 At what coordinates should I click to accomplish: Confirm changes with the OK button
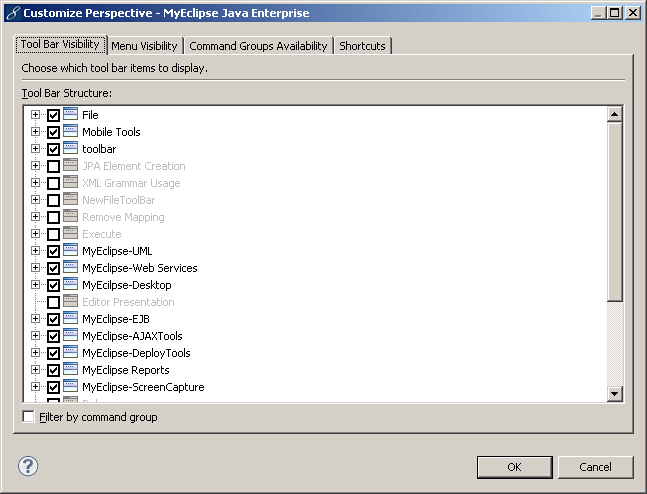(x=515, y=467)
